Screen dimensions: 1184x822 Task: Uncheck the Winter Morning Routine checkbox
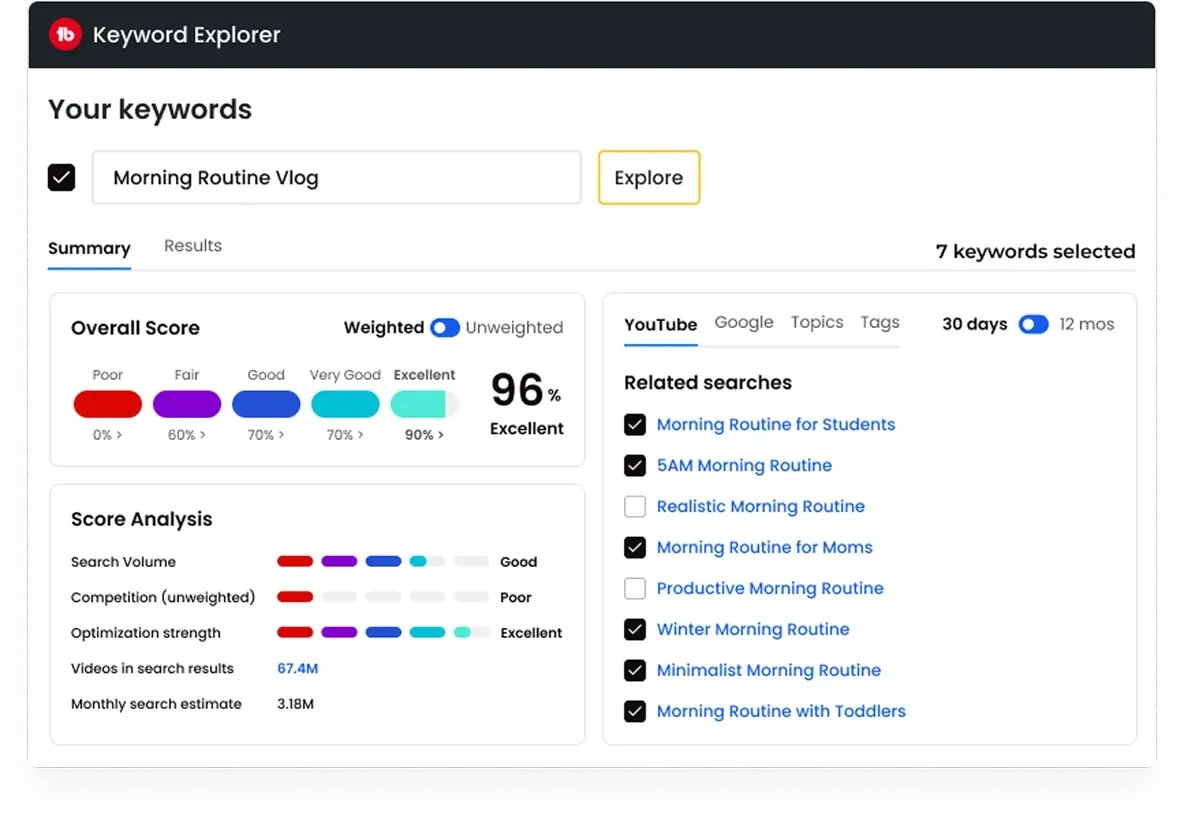[x=635, y=629]
